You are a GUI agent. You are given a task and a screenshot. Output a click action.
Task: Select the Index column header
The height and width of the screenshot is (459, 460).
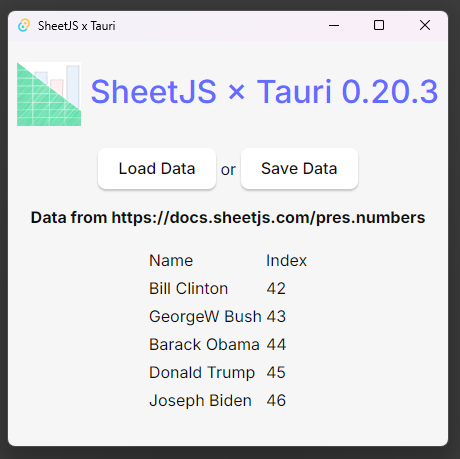tap(286, 261)
